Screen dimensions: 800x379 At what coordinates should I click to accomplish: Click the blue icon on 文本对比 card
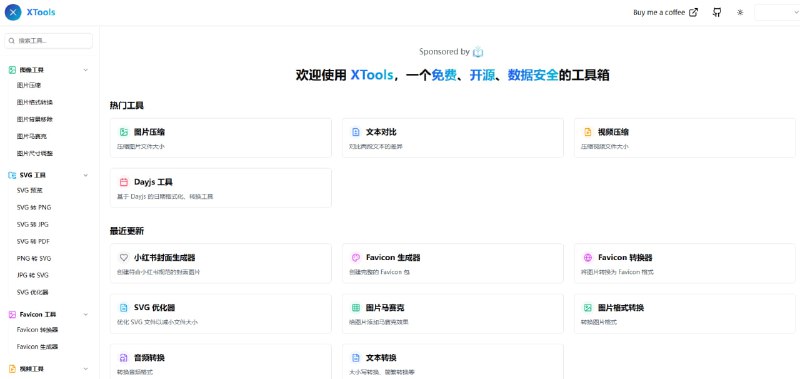coord(356,132)
